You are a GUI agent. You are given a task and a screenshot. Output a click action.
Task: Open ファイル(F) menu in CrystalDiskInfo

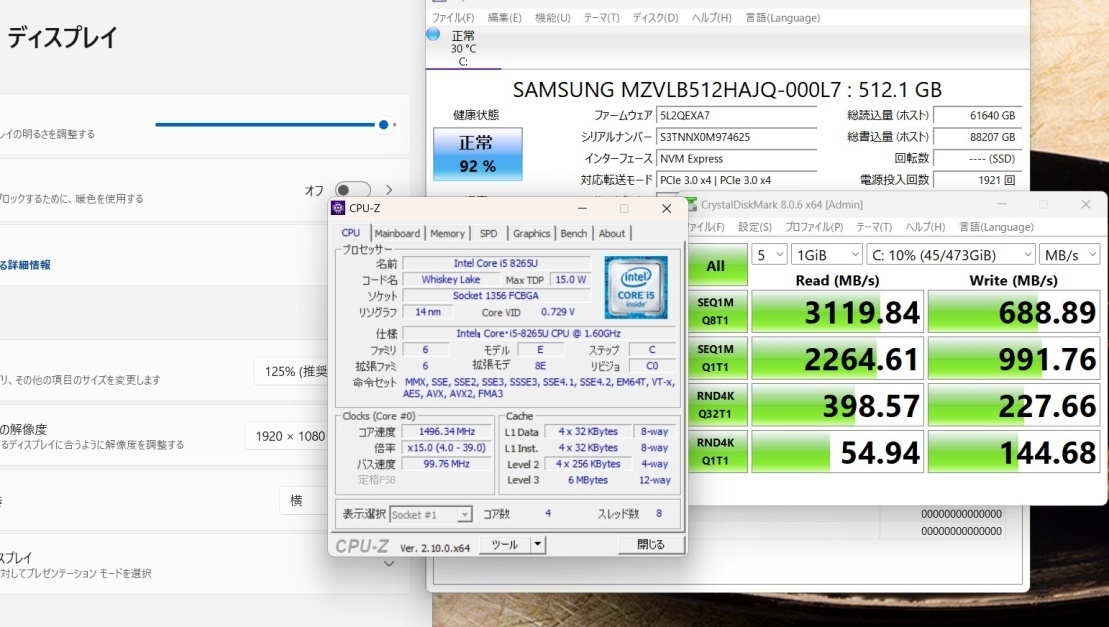coord(453,18)
